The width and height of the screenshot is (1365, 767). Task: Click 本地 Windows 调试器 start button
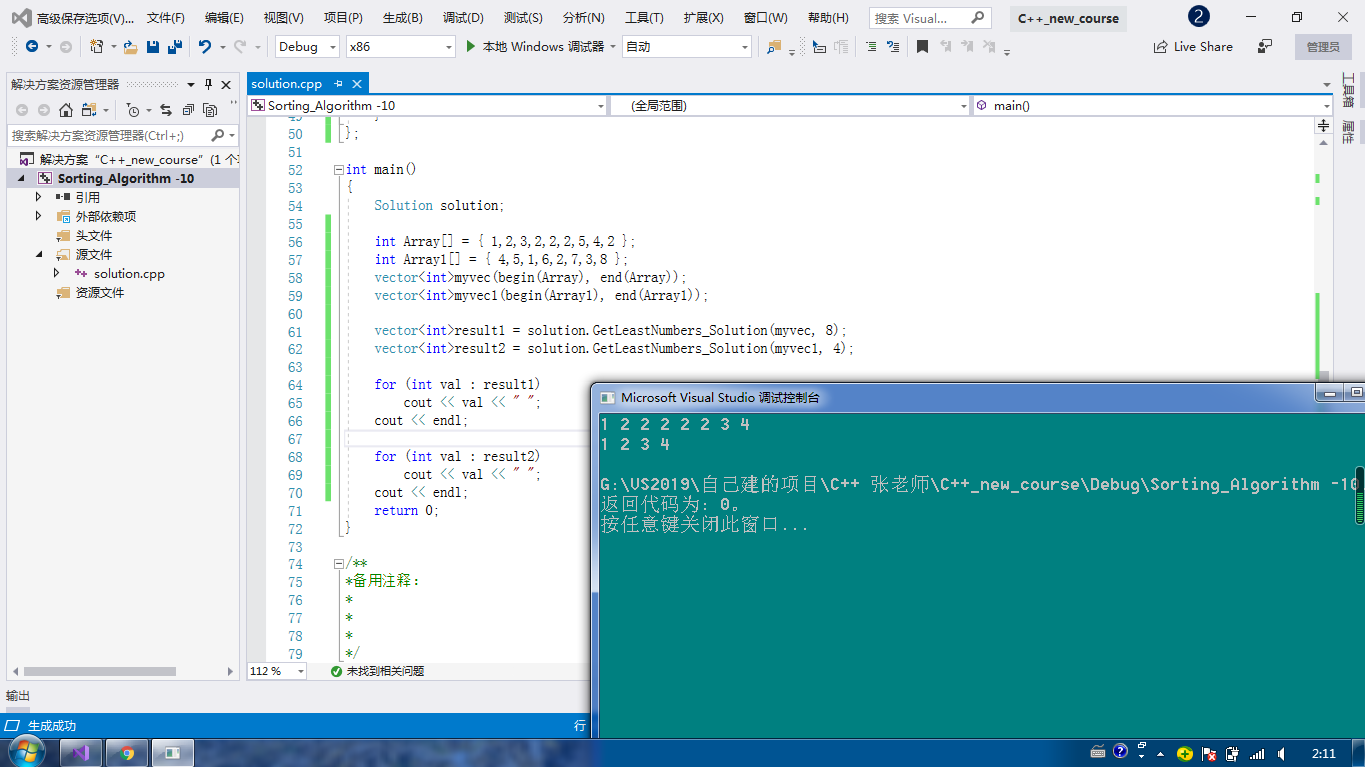pyautogui.click(x=535, y=46)
